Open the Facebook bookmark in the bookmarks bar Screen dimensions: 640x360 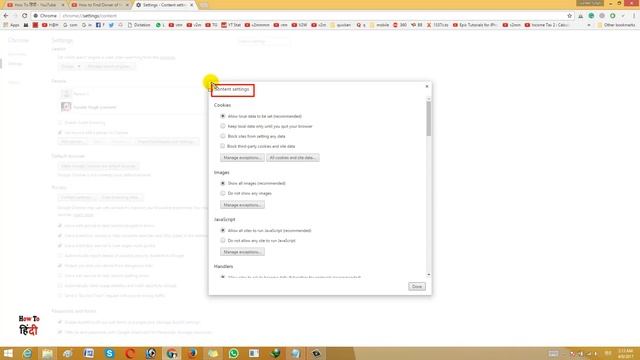(x=100, y=25)
